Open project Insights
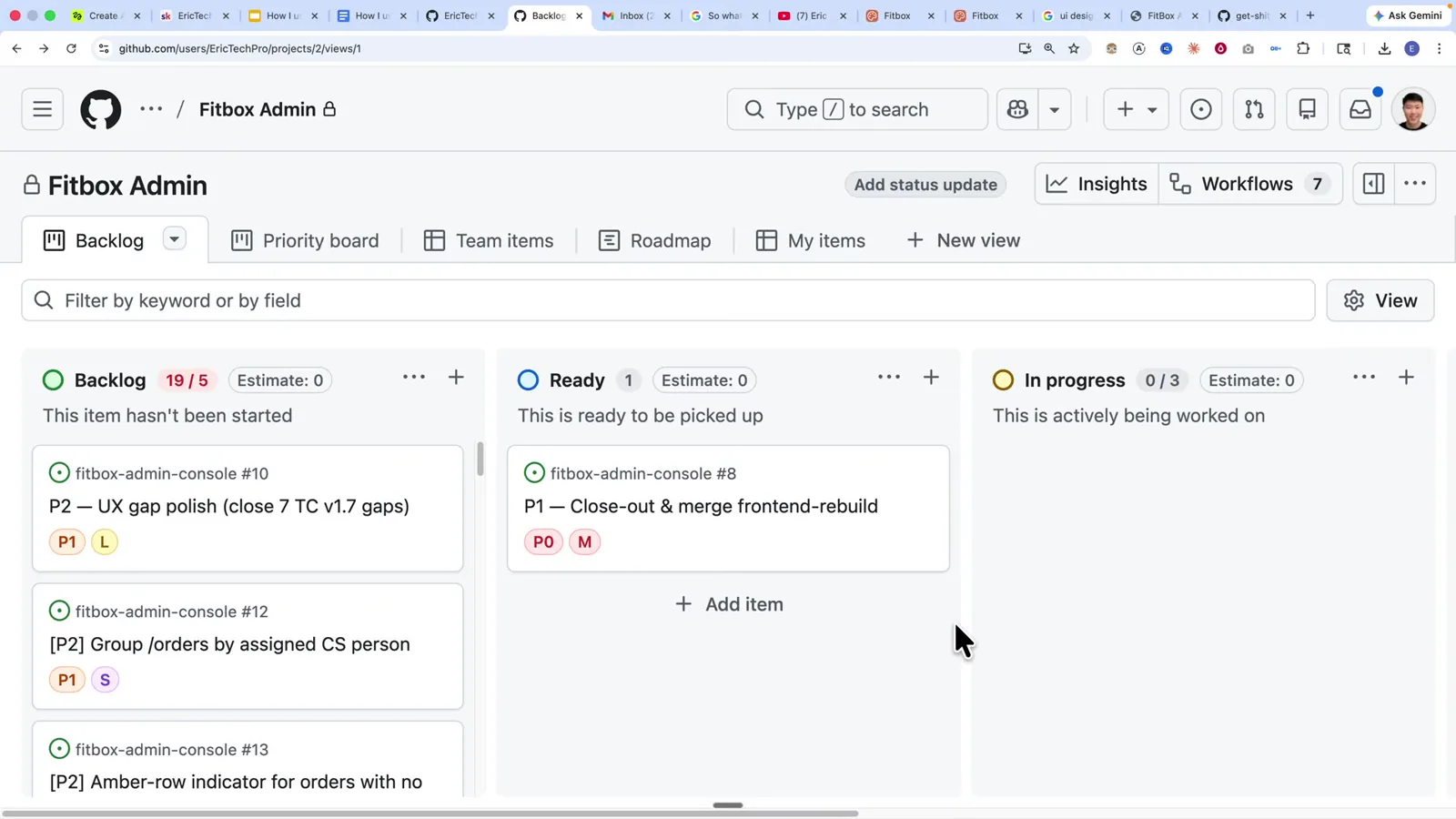Screen dimensions: 1456x819 tap(1097, 184)
